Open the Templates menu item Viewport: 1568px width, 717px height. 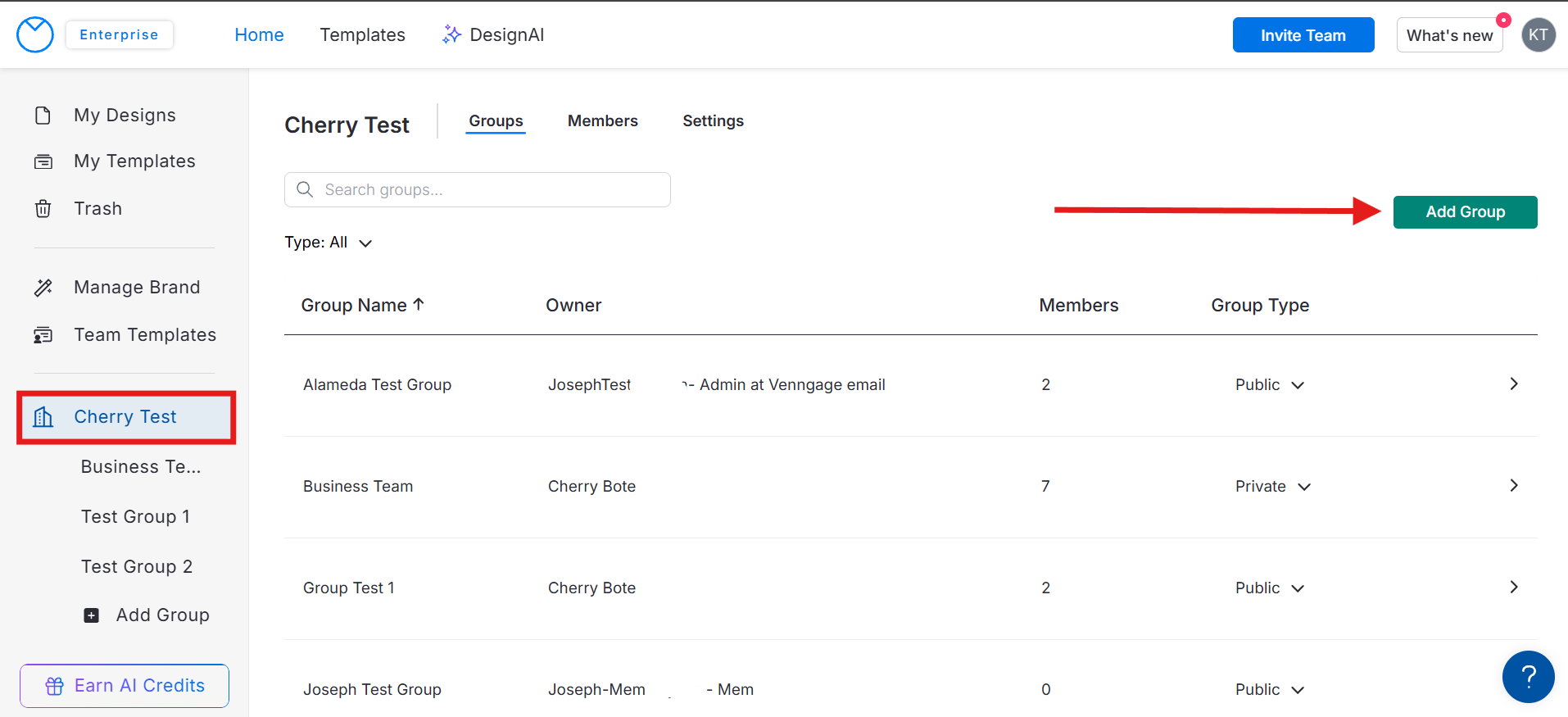click(362, 34)
